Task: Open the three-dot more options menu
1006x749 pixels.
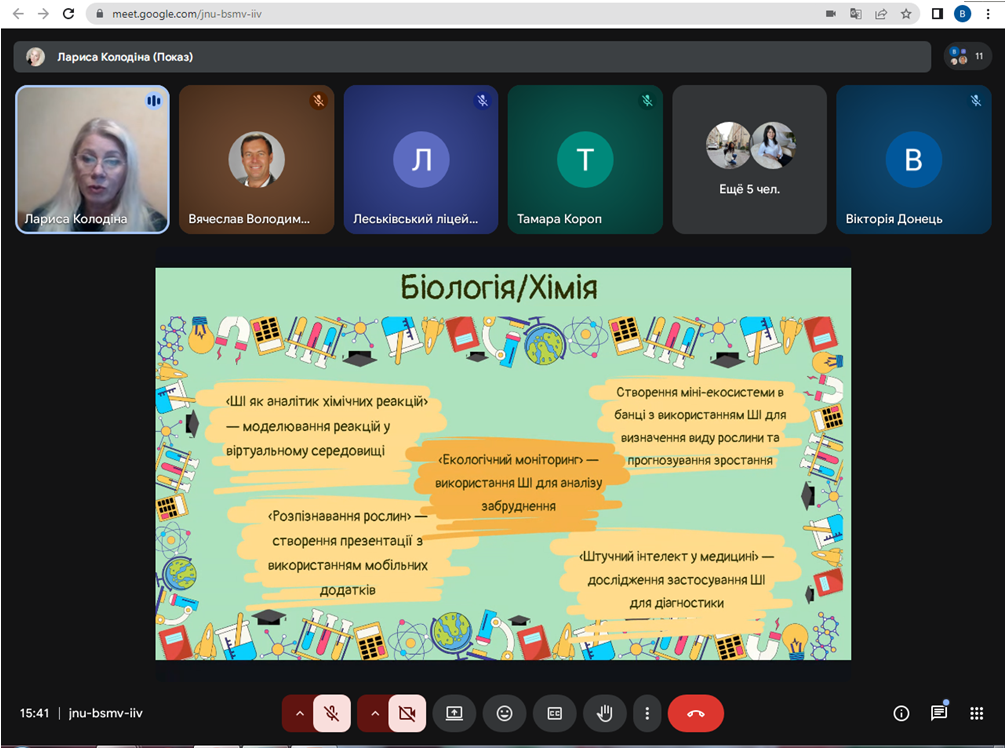Action: (647, 713)
